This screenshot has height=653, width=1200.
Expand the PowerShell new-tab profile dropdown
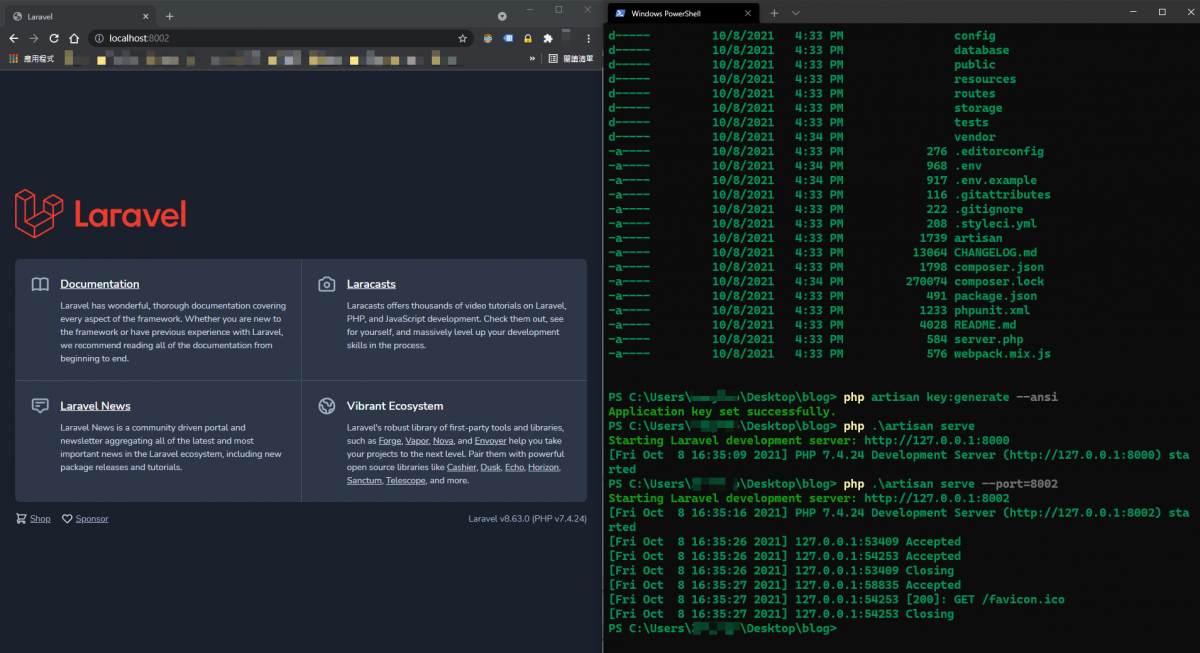(x=796, y=13)
